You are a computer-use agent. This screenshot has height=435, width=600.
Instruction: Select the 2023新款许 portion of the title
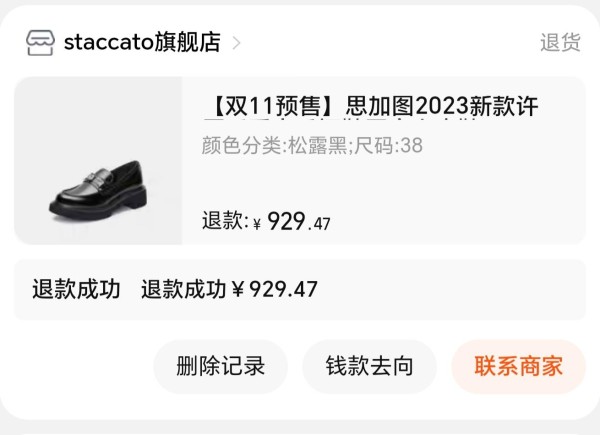point(477,106)
